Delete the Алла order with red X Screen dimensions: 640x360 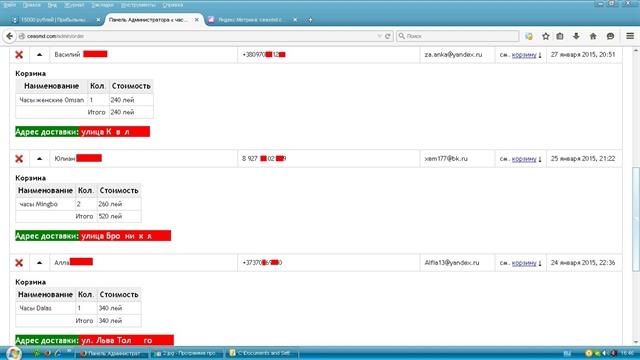pyautogui.click(x=19, y=263)
